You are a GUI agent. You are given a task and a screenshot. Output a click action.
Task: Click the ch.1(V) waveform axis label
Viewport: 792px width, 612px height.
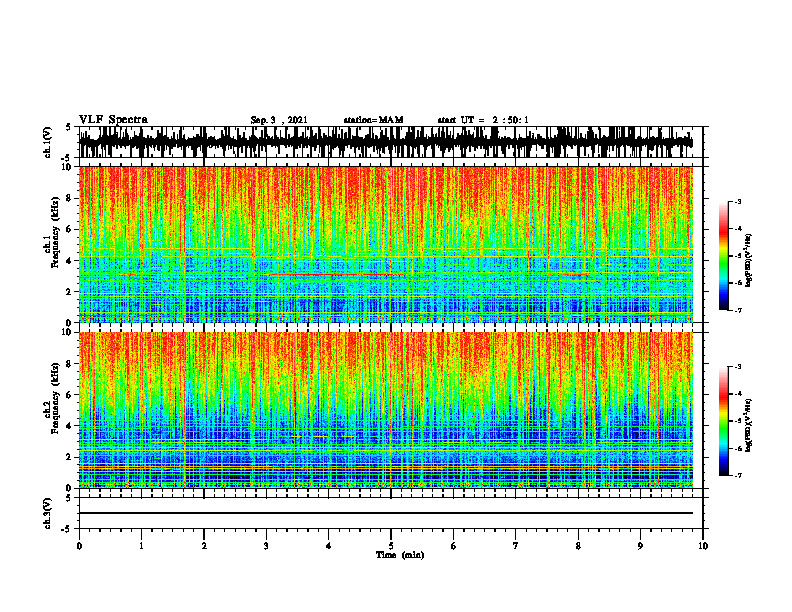point(48,142)
